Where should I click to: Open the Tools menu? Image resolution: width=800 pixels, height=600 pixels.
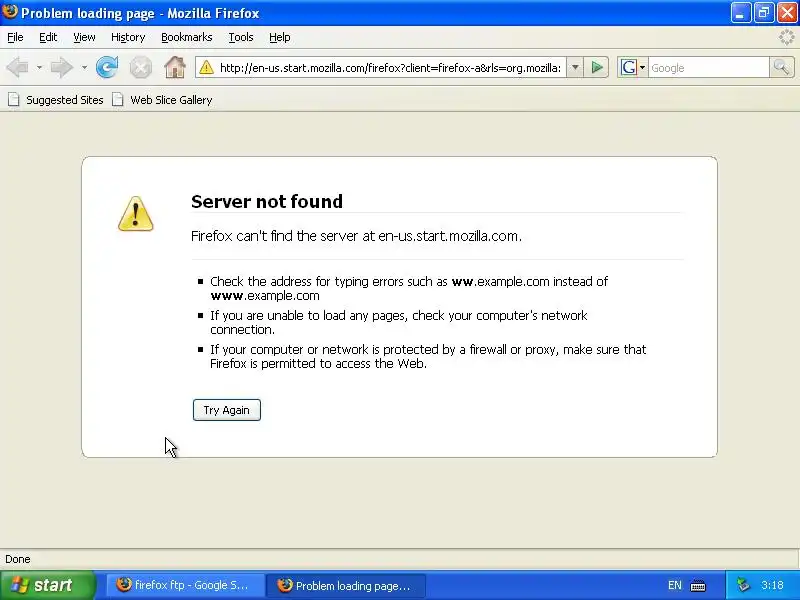pyautogui.click(x=241, y=37)
